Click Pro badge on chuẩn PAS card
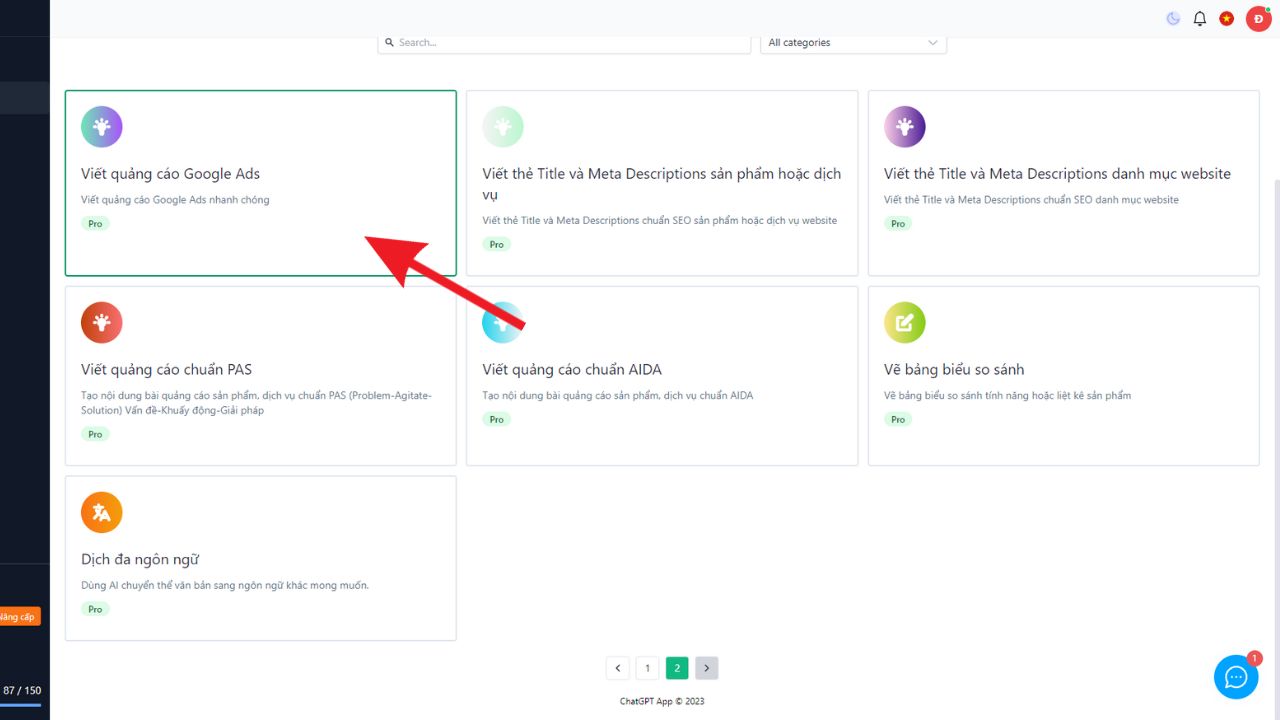1280x720 pixels. click(95, 435)
